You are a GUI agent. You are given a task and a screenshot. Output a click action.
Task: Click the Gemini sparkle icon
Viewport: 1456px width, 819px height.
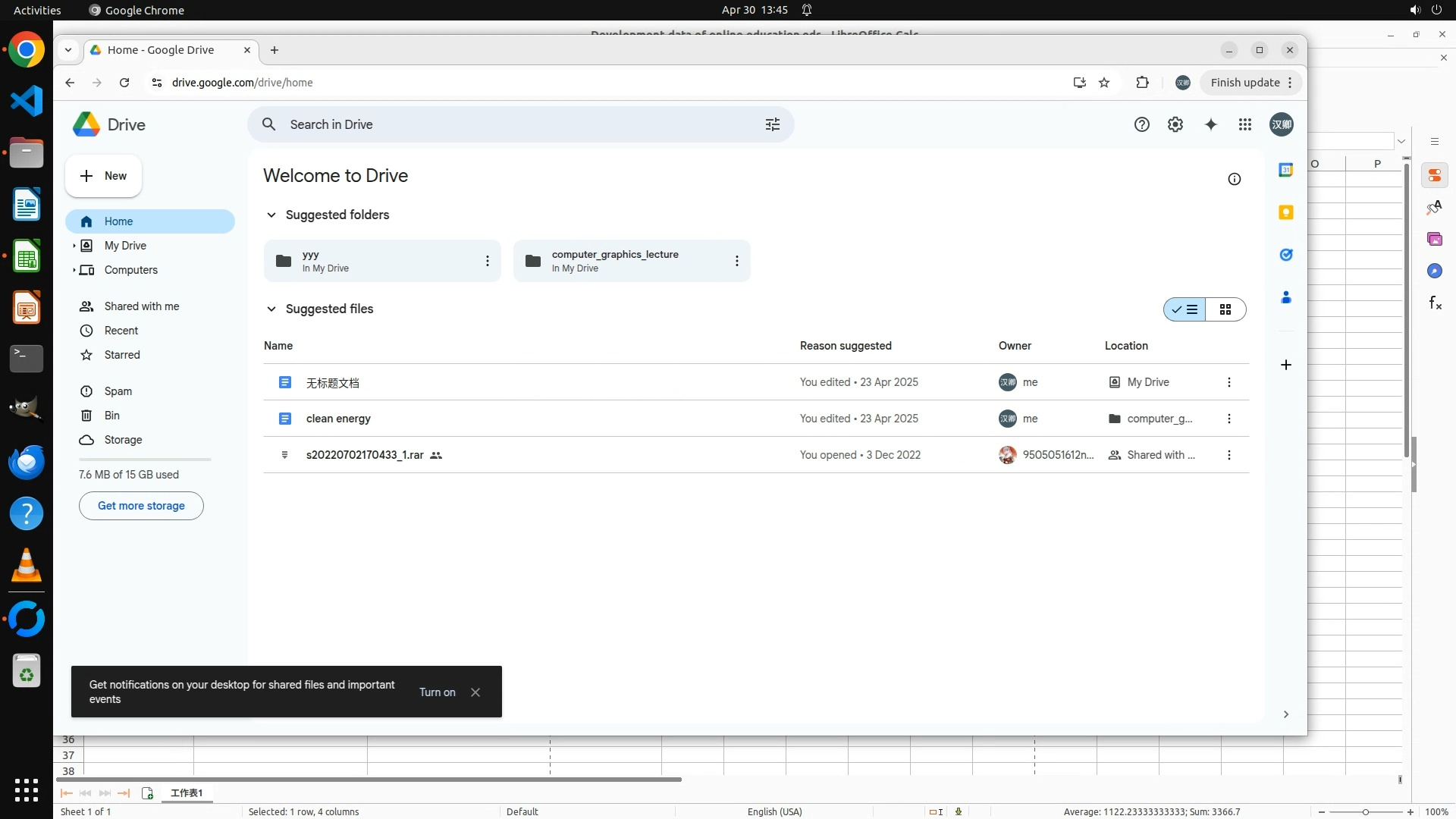click(x=1210, y=124)
